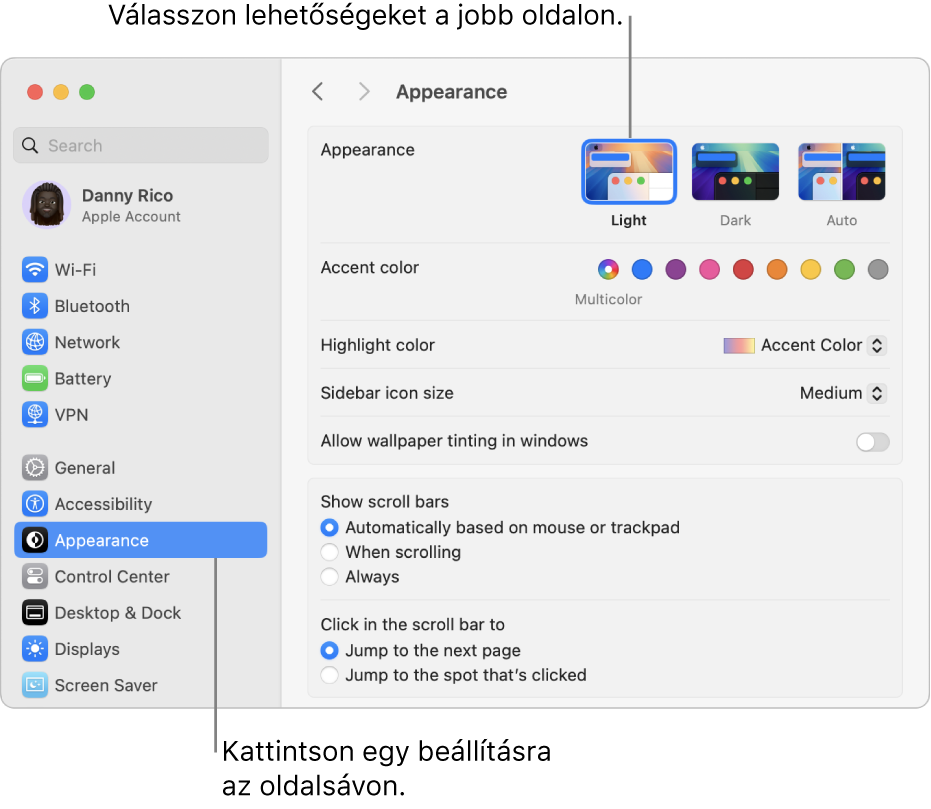This screenshot has height=809, width=931.
Task: Pick the purple accent color
Action: point(676,269)
